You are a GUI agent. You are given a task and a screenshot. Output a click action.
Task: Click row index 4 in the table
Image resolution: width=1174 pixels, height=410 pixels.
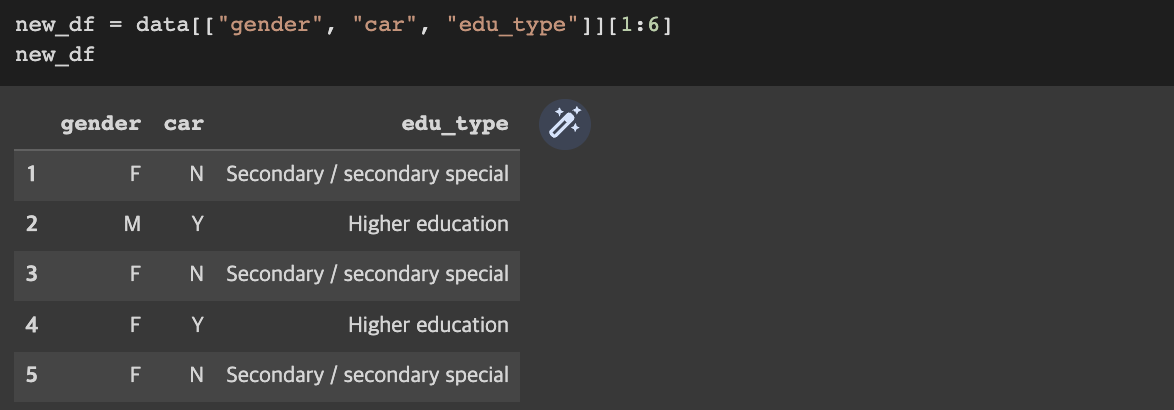[31, 324]
